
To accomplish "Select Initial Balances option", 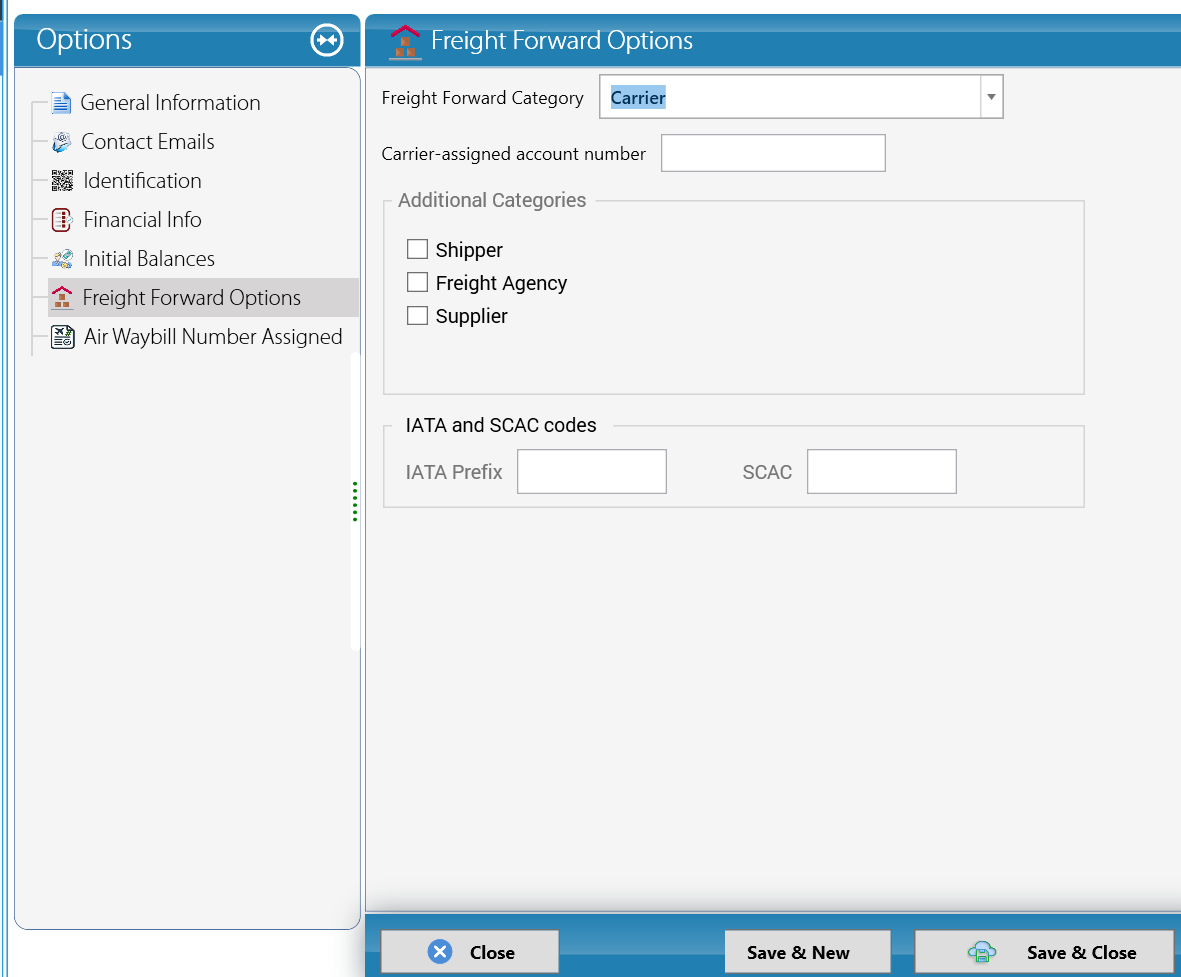I will point(149,259).
